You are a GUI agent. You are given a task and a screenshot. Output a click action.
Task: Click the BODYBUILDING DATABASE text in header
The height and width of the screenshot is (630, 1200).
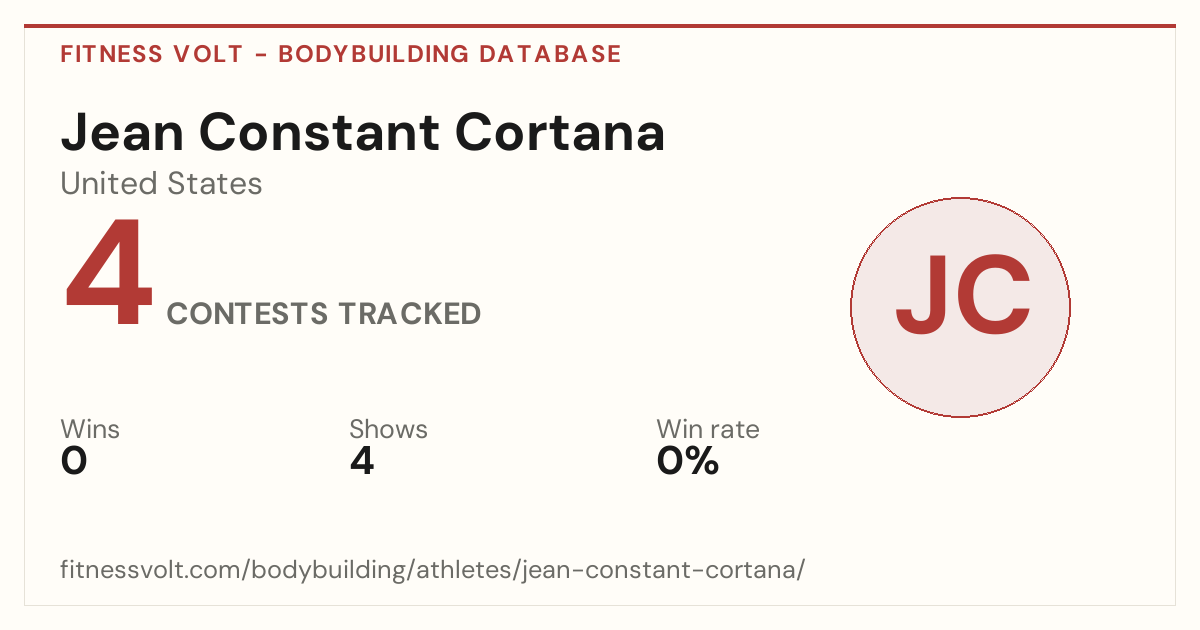(x=450, y=54)
